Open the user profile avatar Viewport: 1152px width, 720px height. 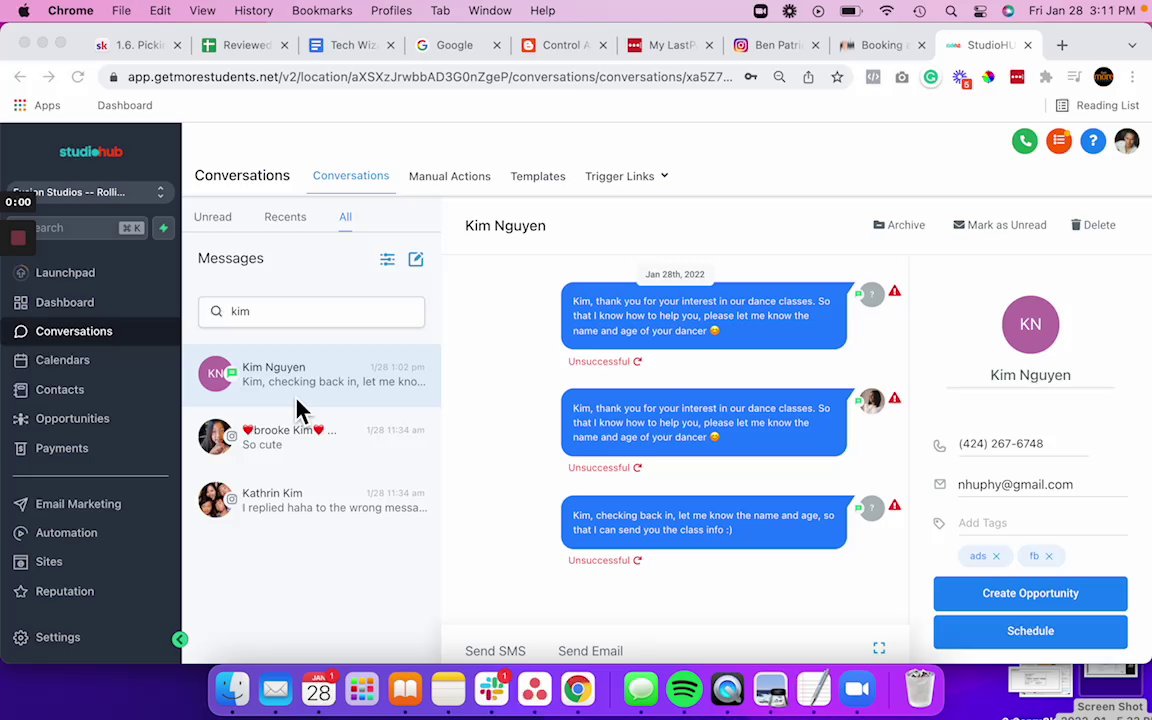pyautogui.click(x=1127, y=141)
